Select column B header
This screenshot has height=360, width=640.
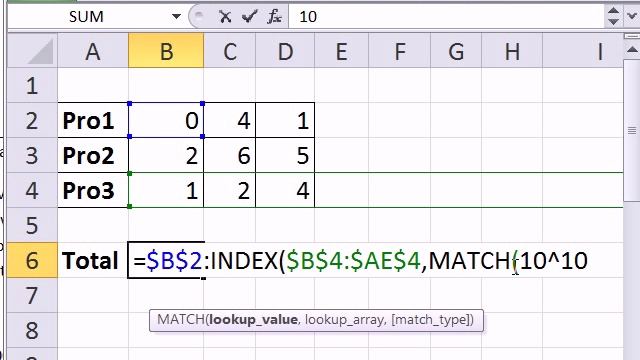[x=166, y=51]
